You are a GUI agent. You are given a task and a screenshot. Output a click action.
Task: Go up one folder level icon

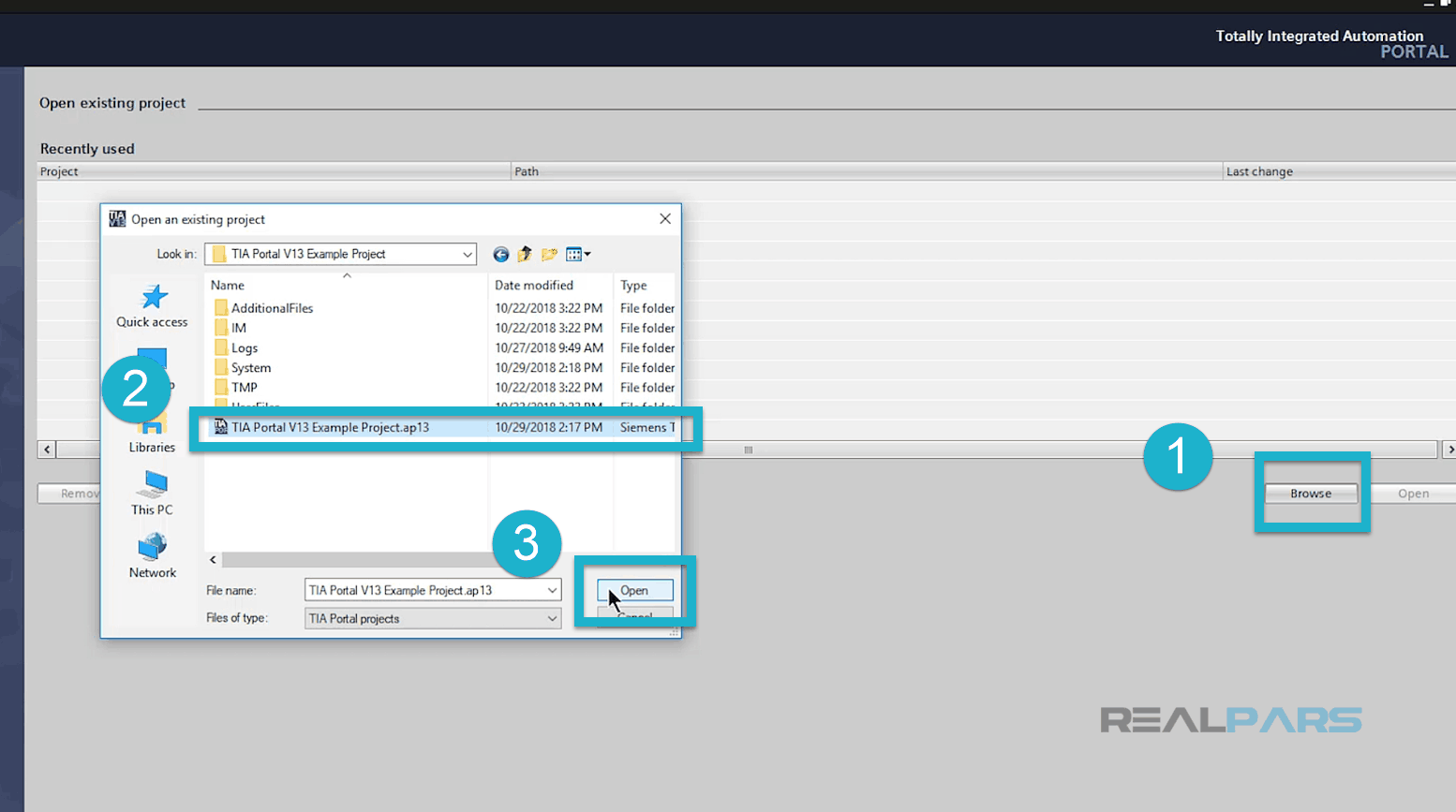tap(525, 254)
